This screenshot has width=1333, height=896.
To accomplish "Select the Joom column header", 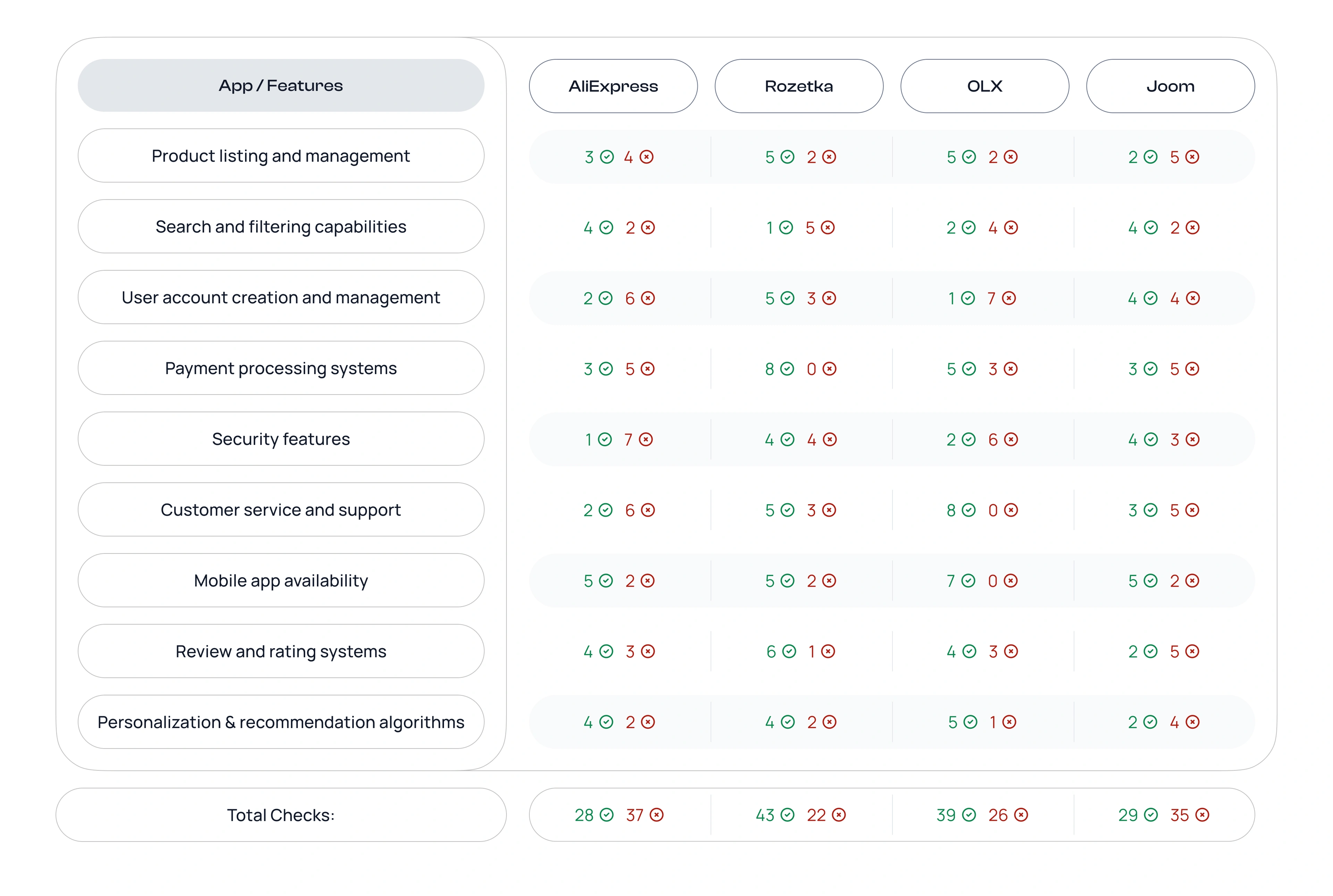I will (1170, 86).
